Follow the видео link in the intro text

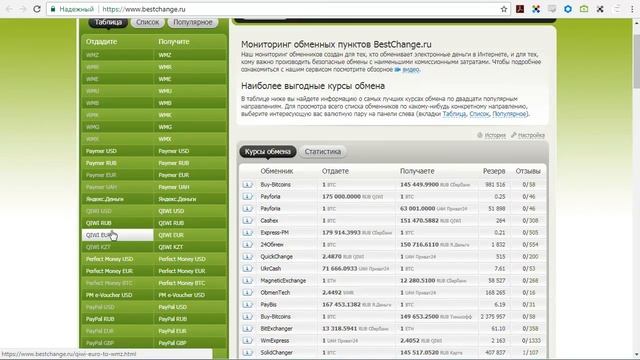click(411, 69)
